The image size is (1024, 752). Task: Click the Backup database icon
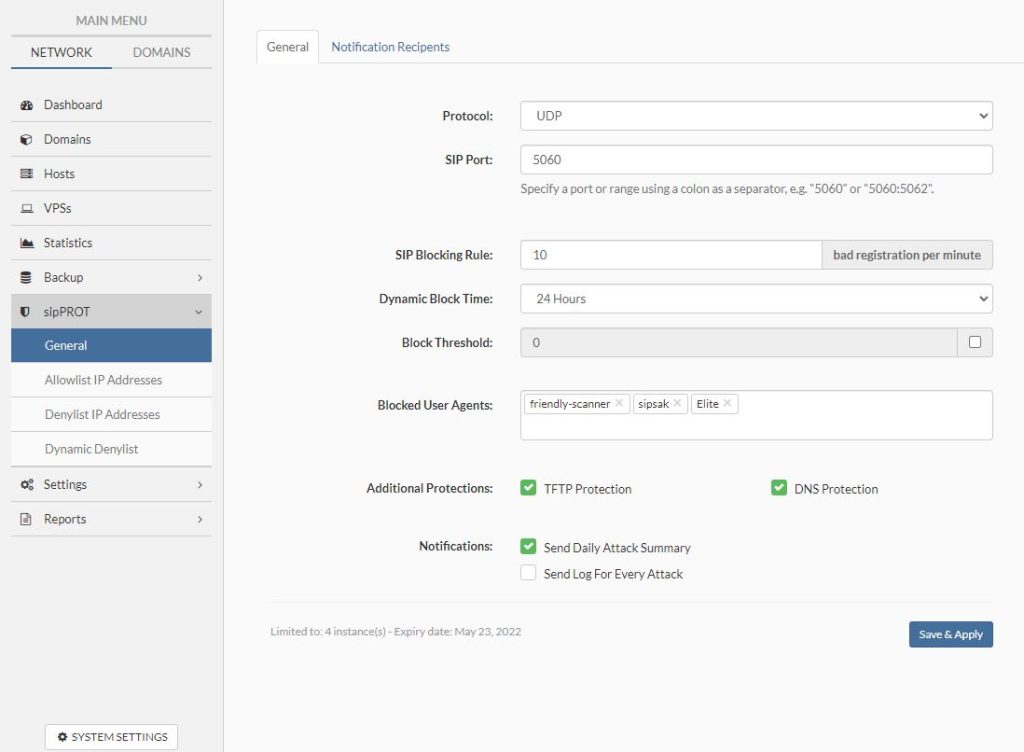pos(27,278)
